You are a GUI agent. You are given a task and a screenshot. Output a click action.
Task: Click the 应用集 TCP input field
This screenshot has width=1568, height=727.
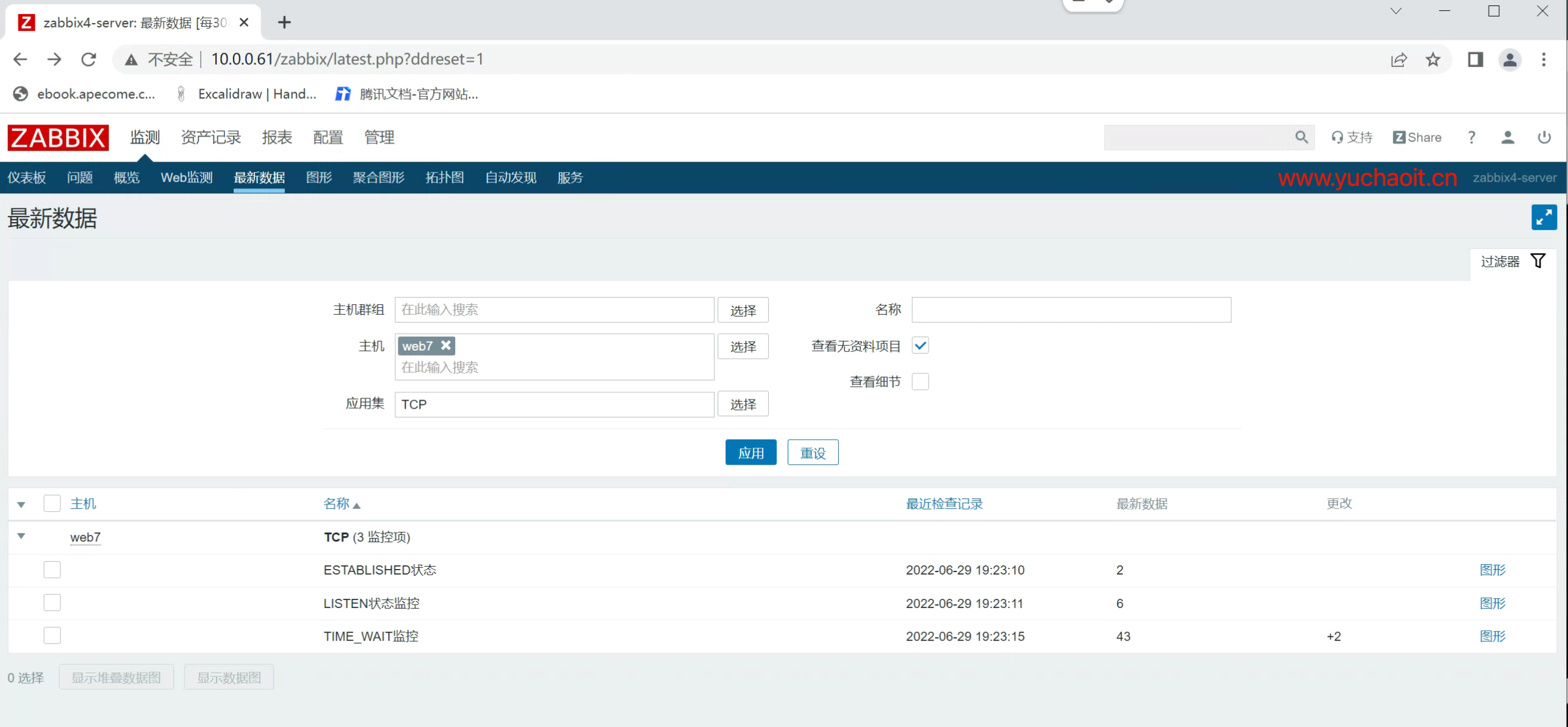553,404
